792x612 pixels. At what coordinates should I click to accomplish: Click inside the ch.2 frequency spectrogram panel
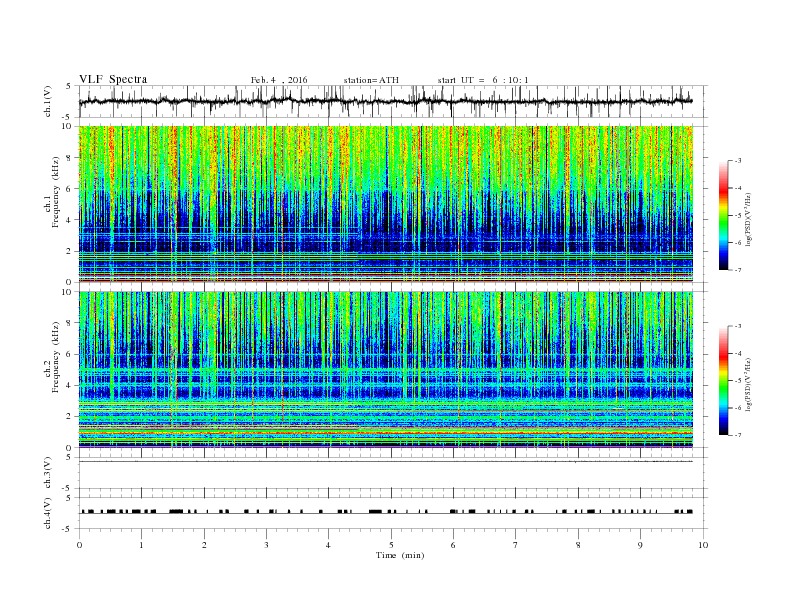pos(386,370)
